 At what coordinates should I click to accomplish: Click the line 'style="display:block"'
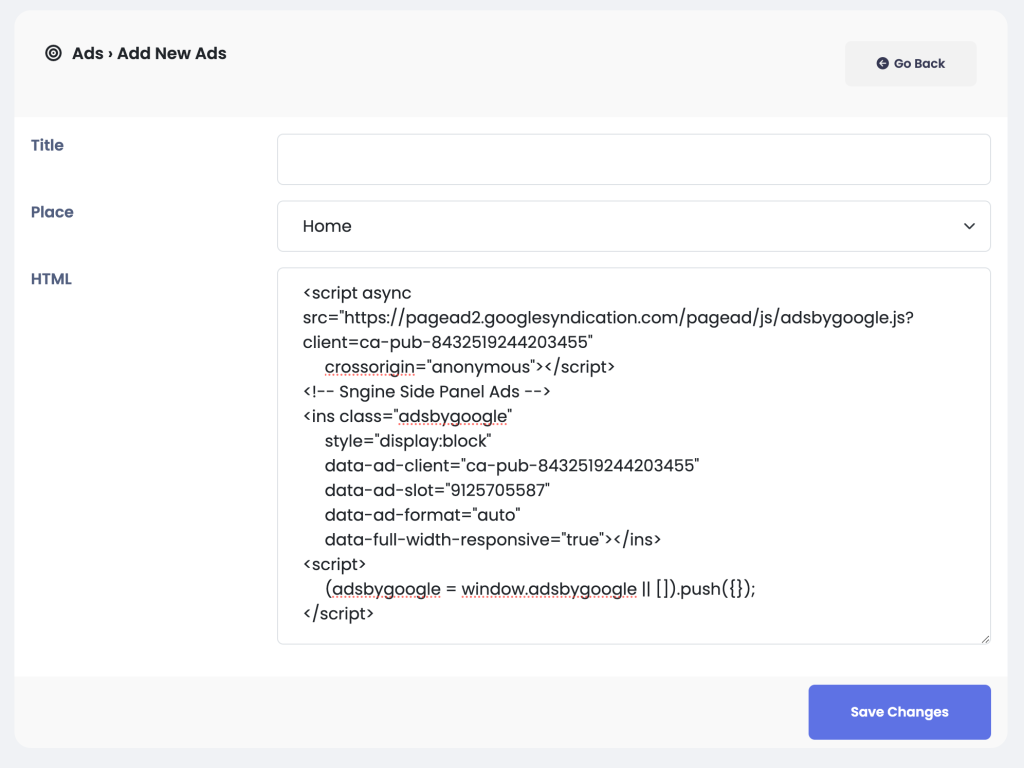[x=408, y=441]
